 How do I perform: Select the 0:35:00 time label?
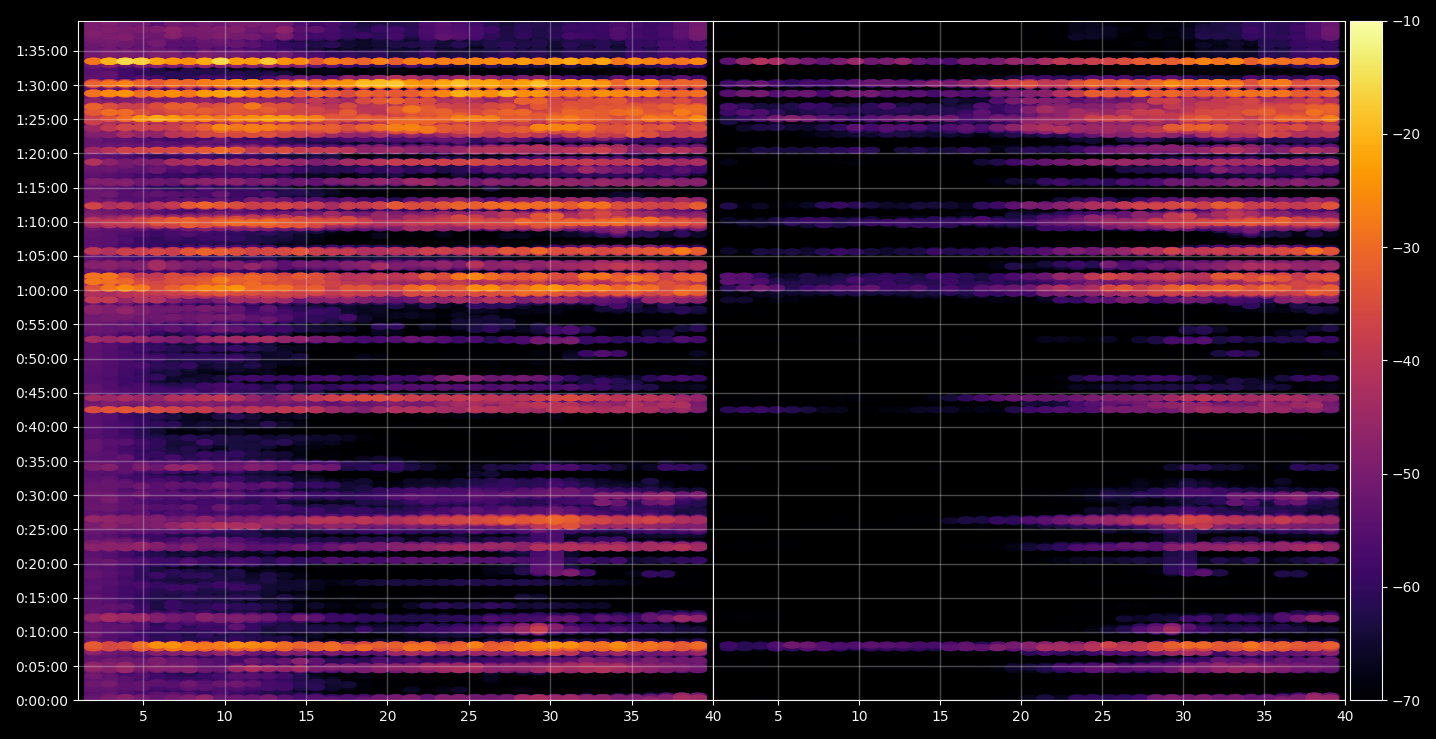tap(44, 462)
